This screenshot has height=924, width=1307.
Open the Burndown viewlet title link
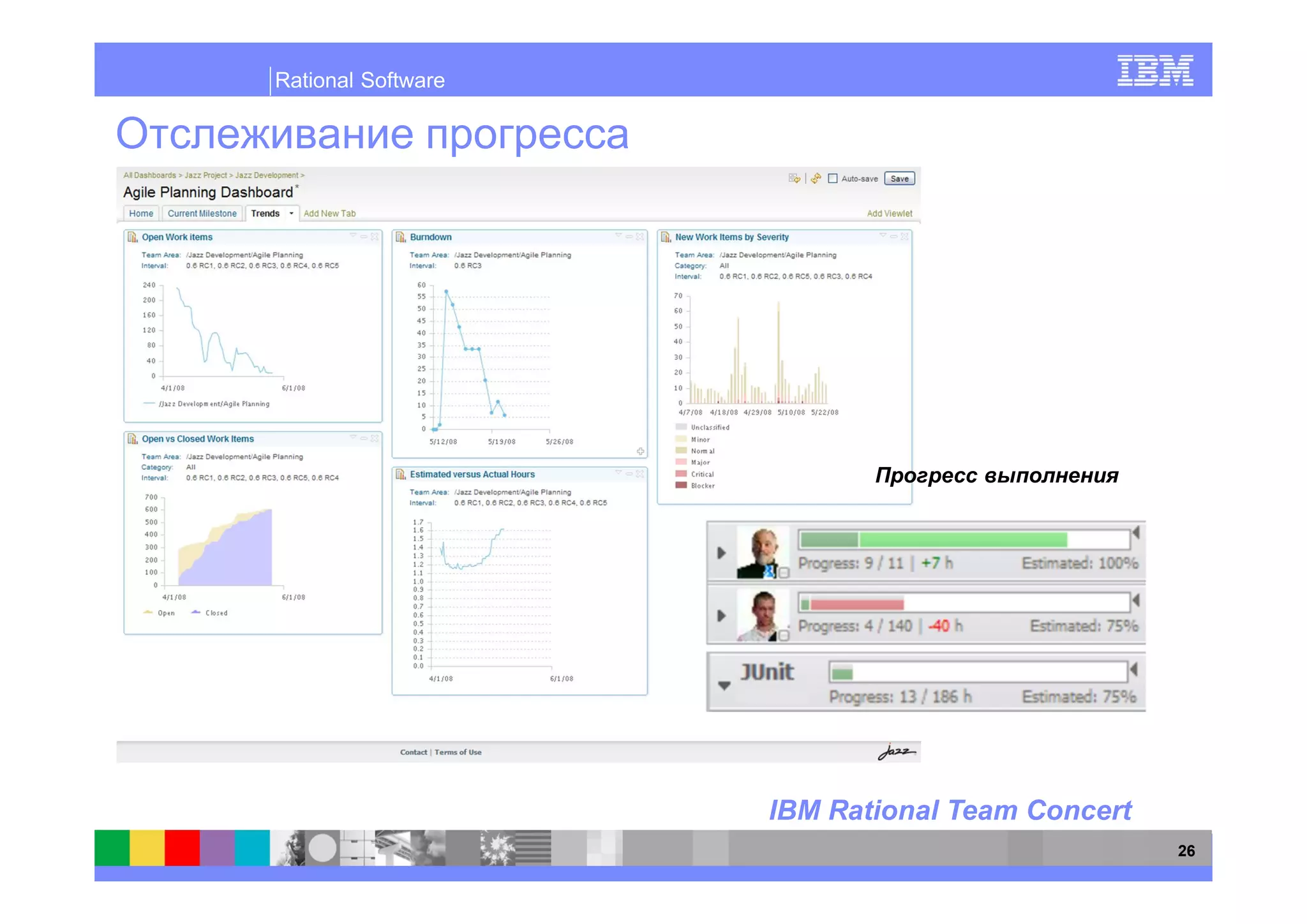coord(431,237)
